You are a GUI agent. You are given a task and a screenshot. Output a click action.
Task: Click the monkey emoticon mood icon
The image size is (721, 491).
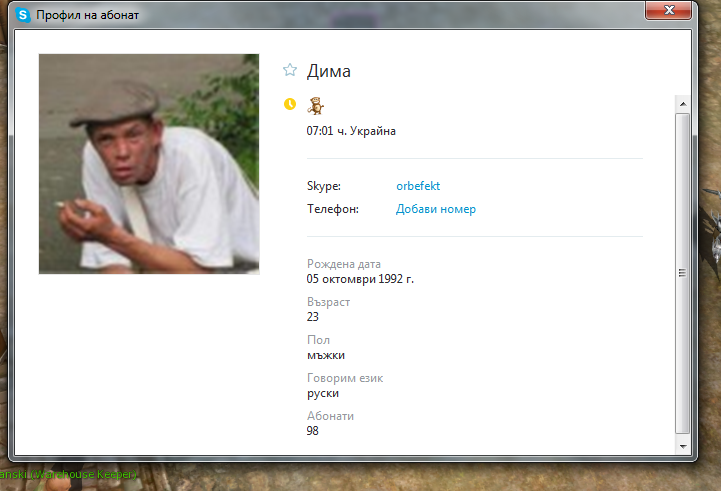(315, 106)
